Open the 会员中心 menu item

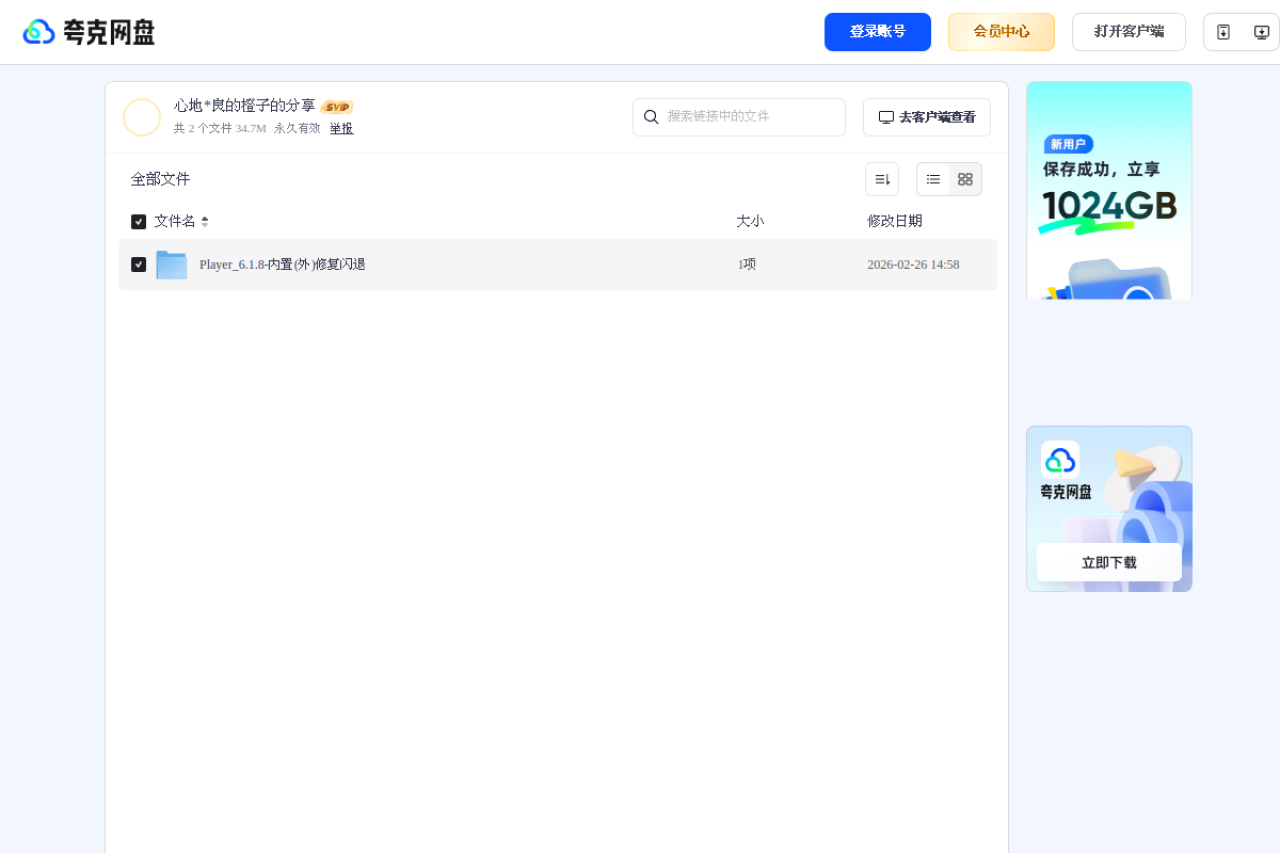coord(1001,31)
